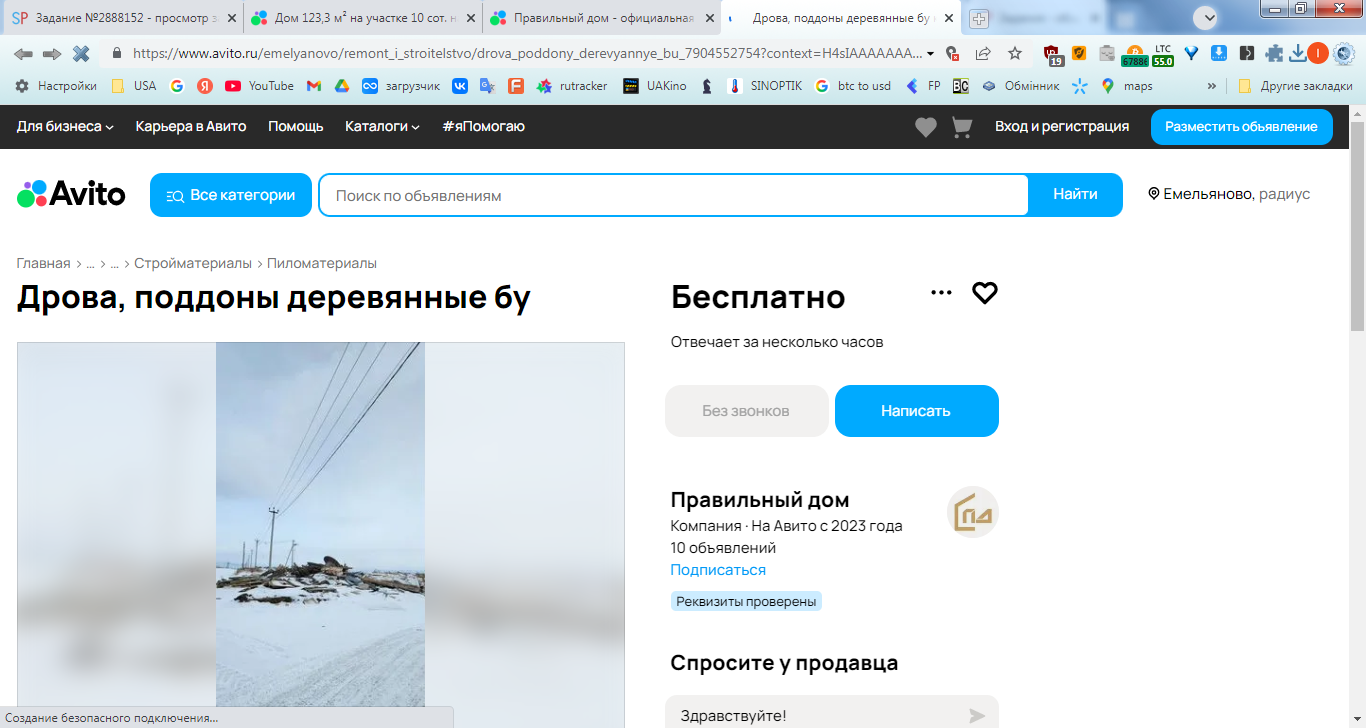Open the popup-blocked indicator icon
This screenshot has height=728, width=1366.
click(x=953, y=54)
